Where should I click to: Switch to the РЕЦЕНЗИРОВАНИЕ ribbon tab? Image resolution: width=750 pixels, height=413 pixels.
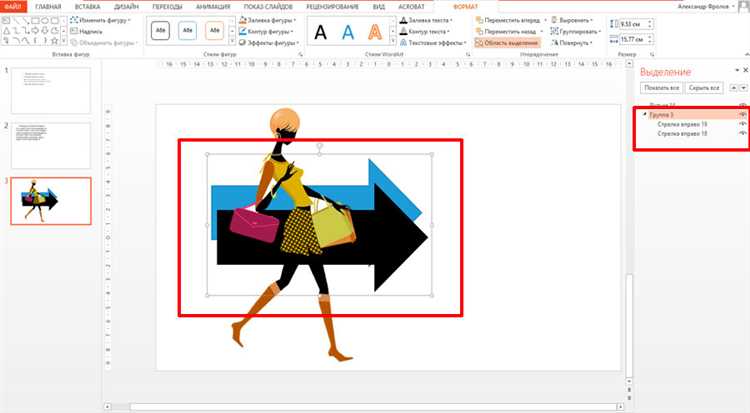(x=332, y=7)
